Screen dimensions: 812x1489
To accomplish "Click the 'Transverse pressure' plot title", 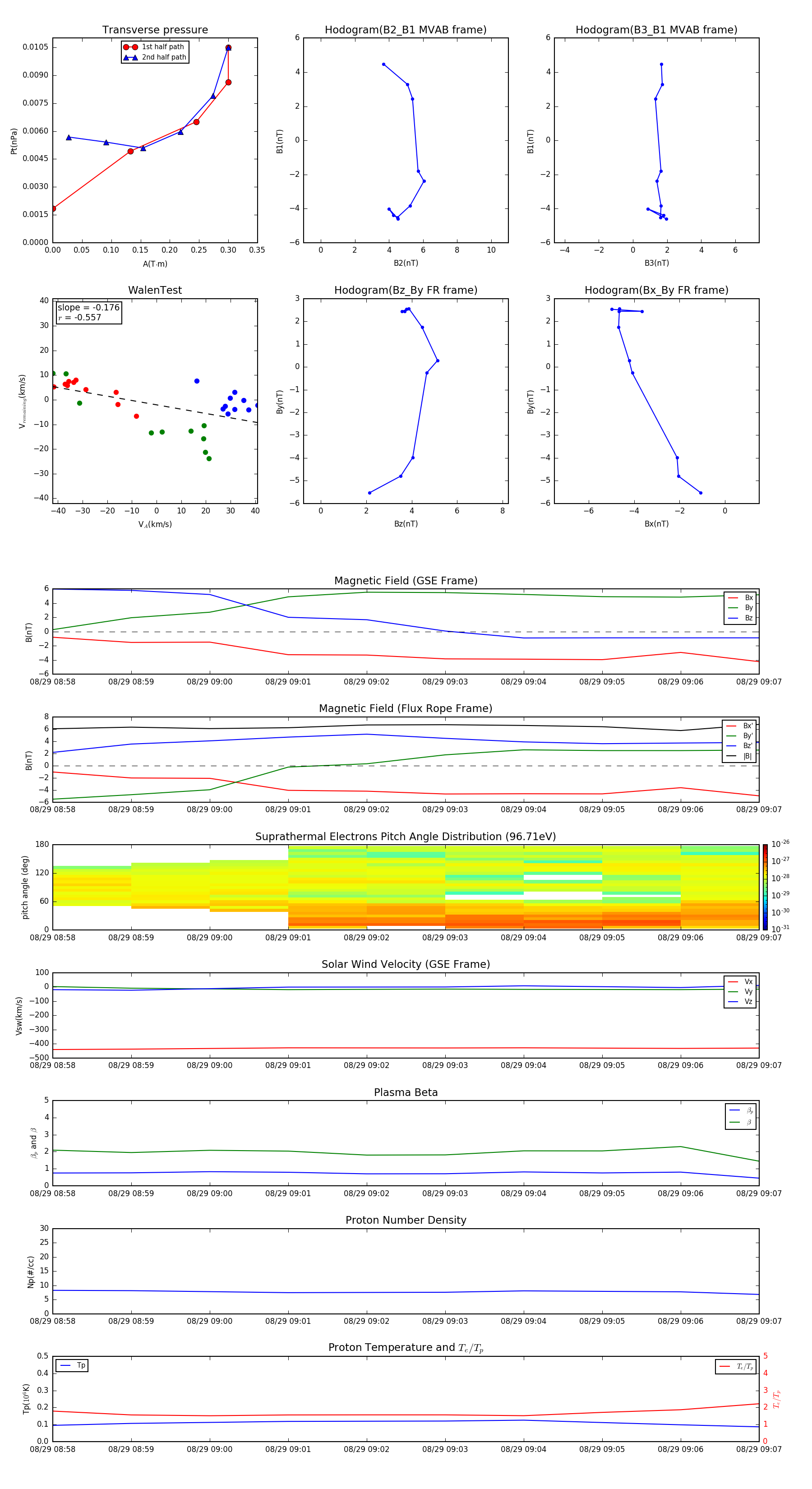I will click(155, 29).
